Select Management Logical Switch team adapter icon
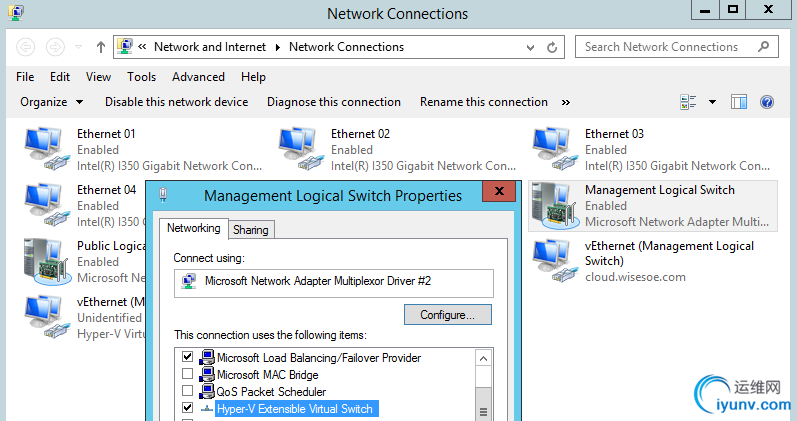This screenshot has height=421, width=797. tap(555, 205)
